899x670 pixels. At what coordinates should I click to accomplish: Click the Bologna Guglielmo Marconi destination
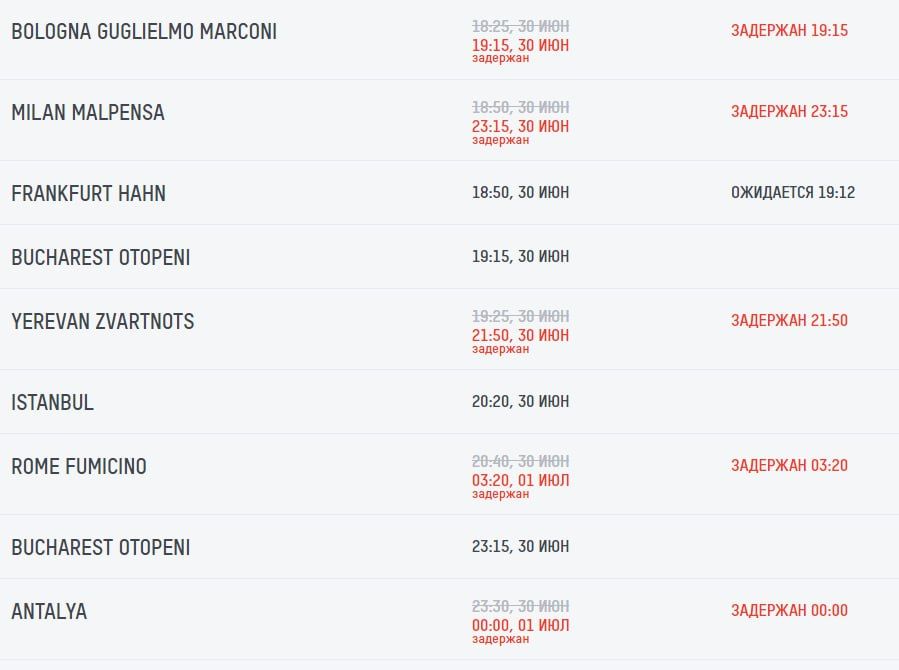click(x=144, y=32)
